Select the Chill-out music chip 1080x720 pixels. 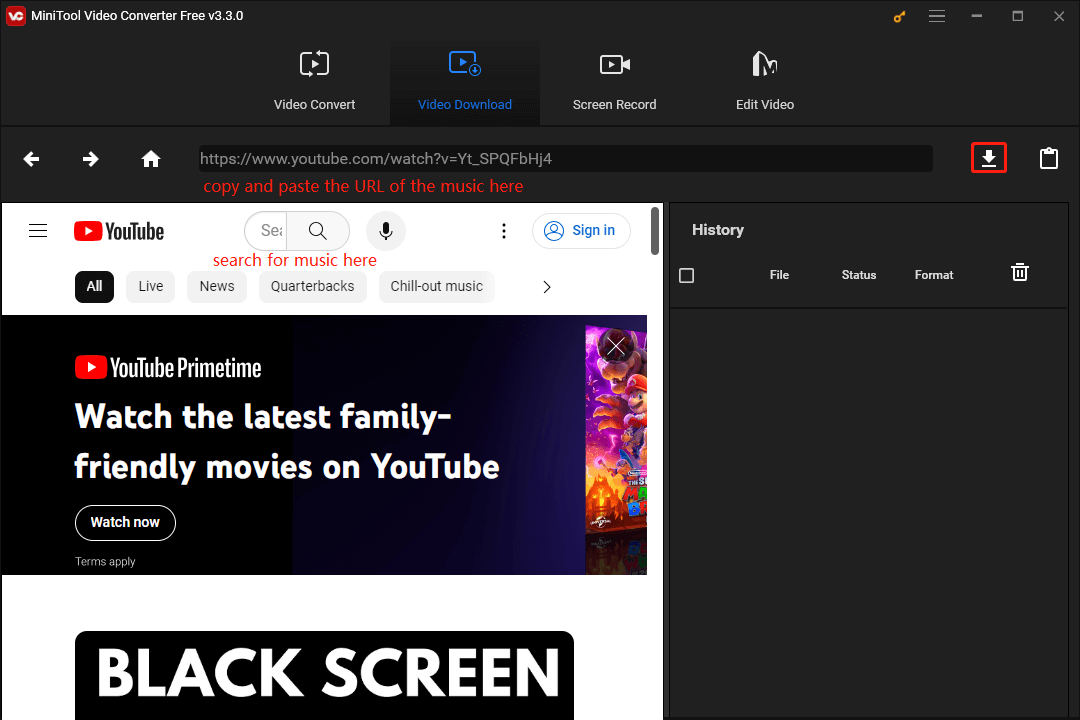coord(437,287)
